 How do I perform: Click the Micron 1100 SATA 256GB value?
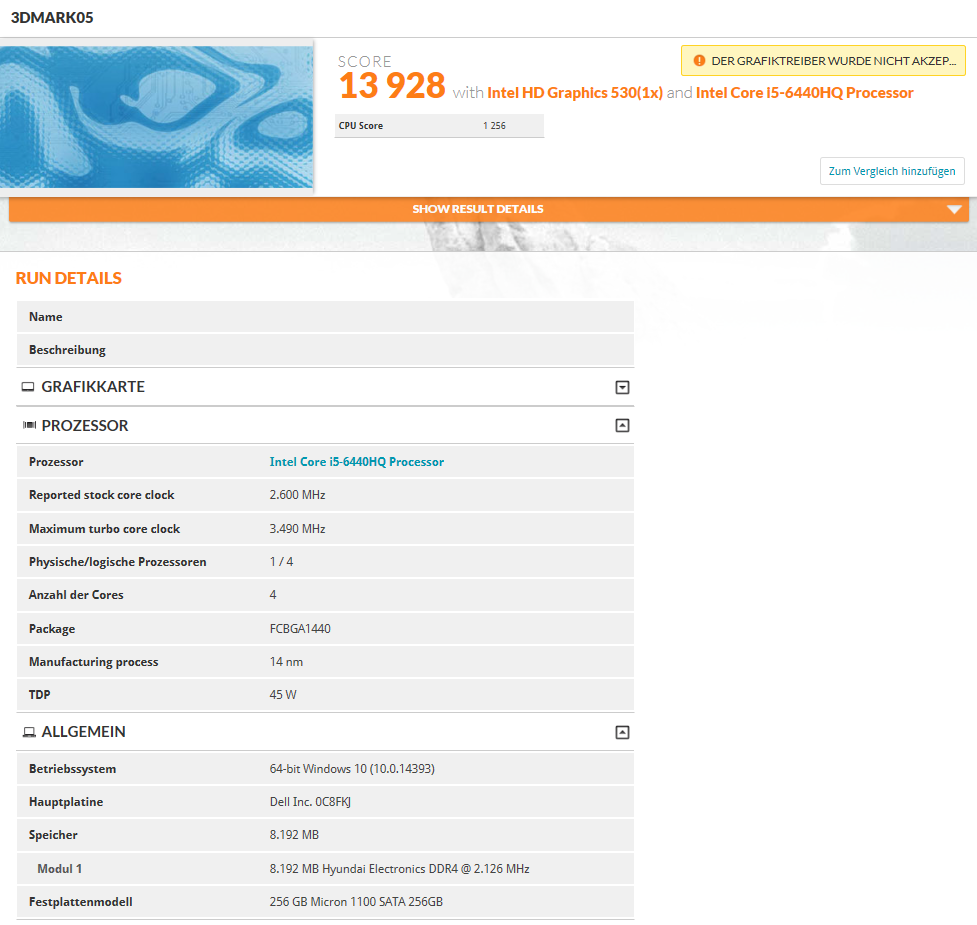tap(356, 901)
